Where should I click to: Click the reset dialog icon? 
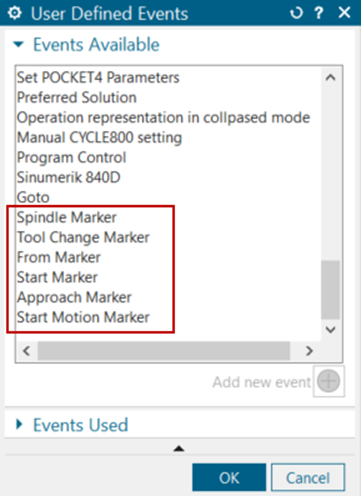296,13
